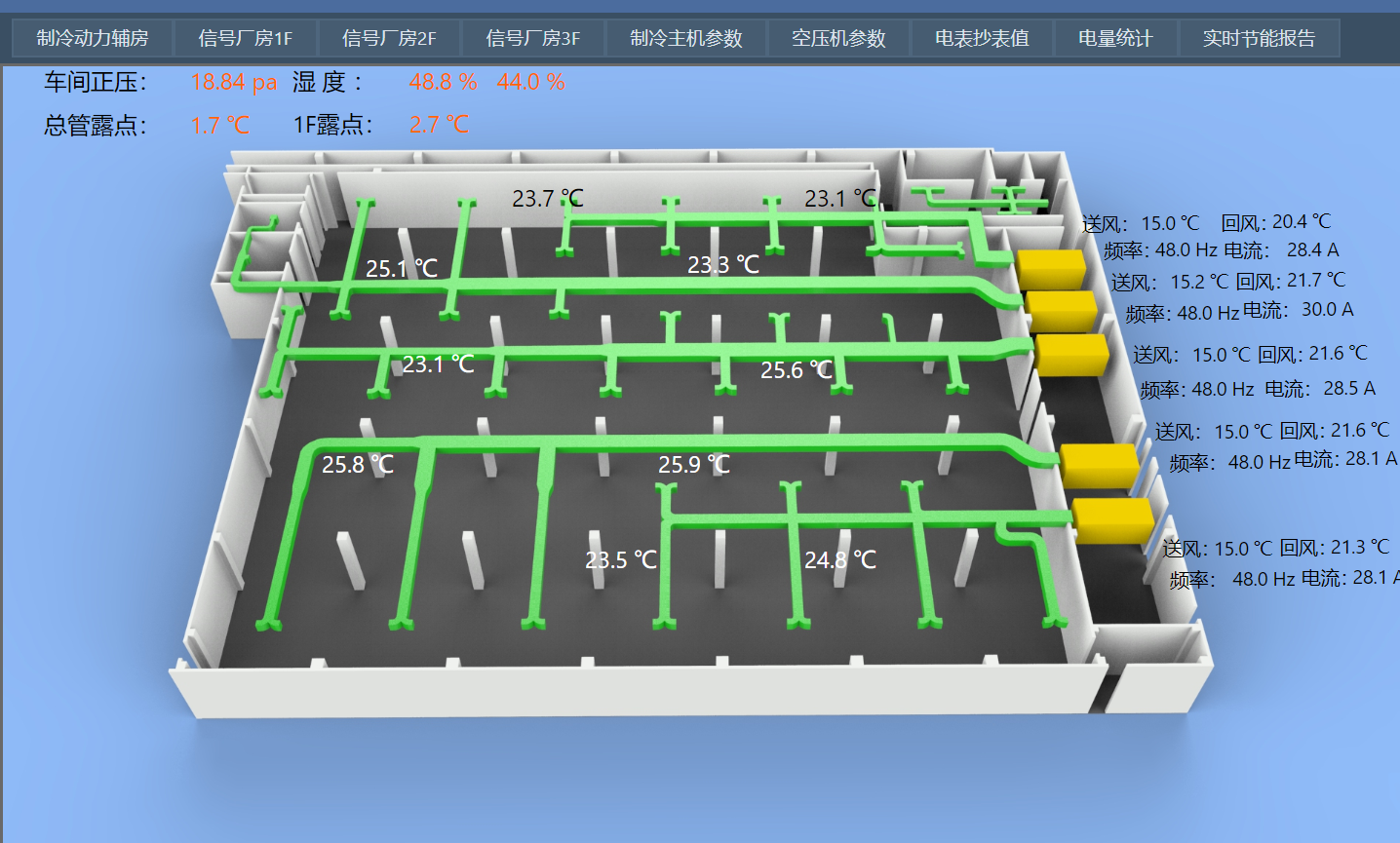This screenshot has height=843, width=1400.
Task: Select the 信号厂房2F tab
Action: [x=389, y=39]
